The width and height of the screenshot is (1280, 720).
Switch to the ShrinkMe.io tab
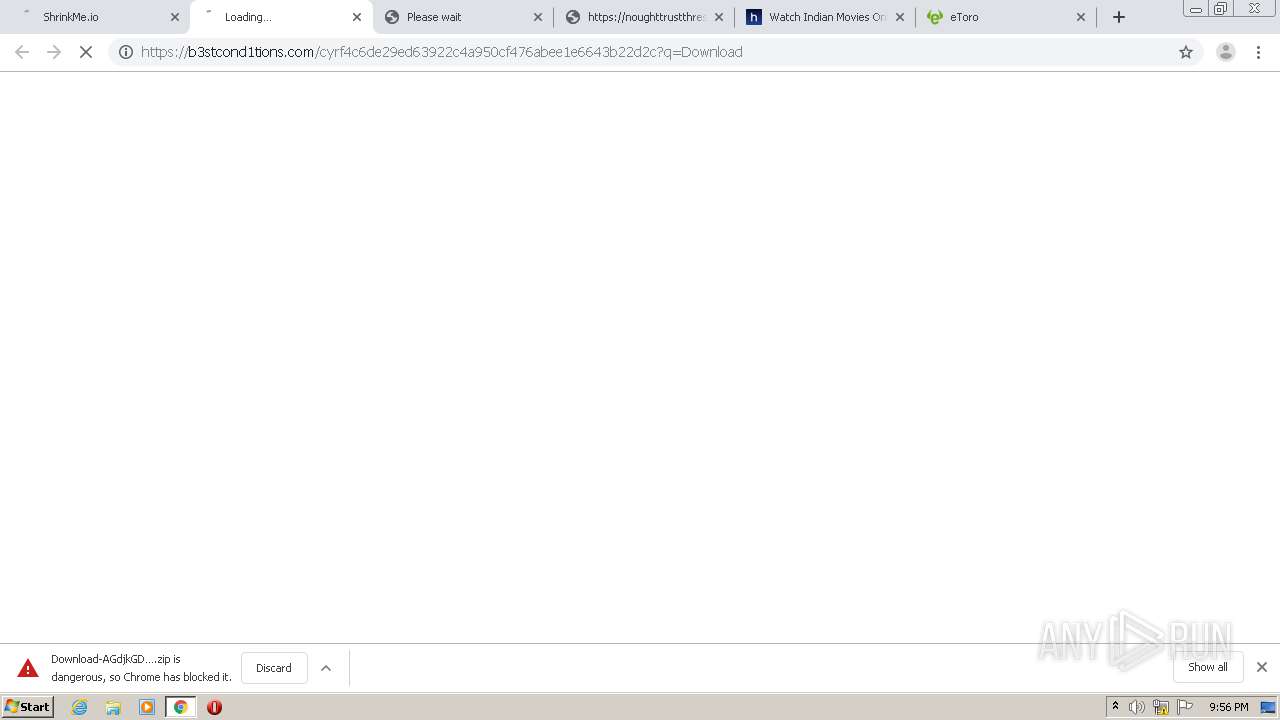point(97,17)
